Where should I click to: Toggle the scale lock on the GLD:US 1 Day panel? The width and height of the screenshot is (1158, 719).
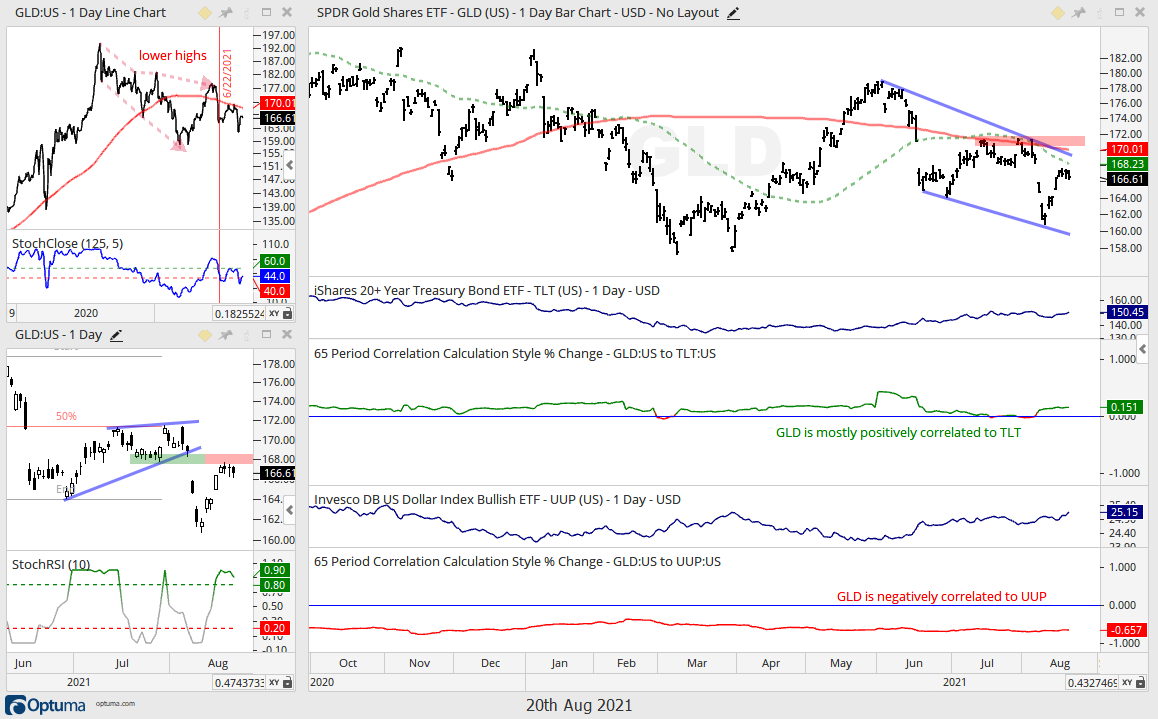pos(287,683)
